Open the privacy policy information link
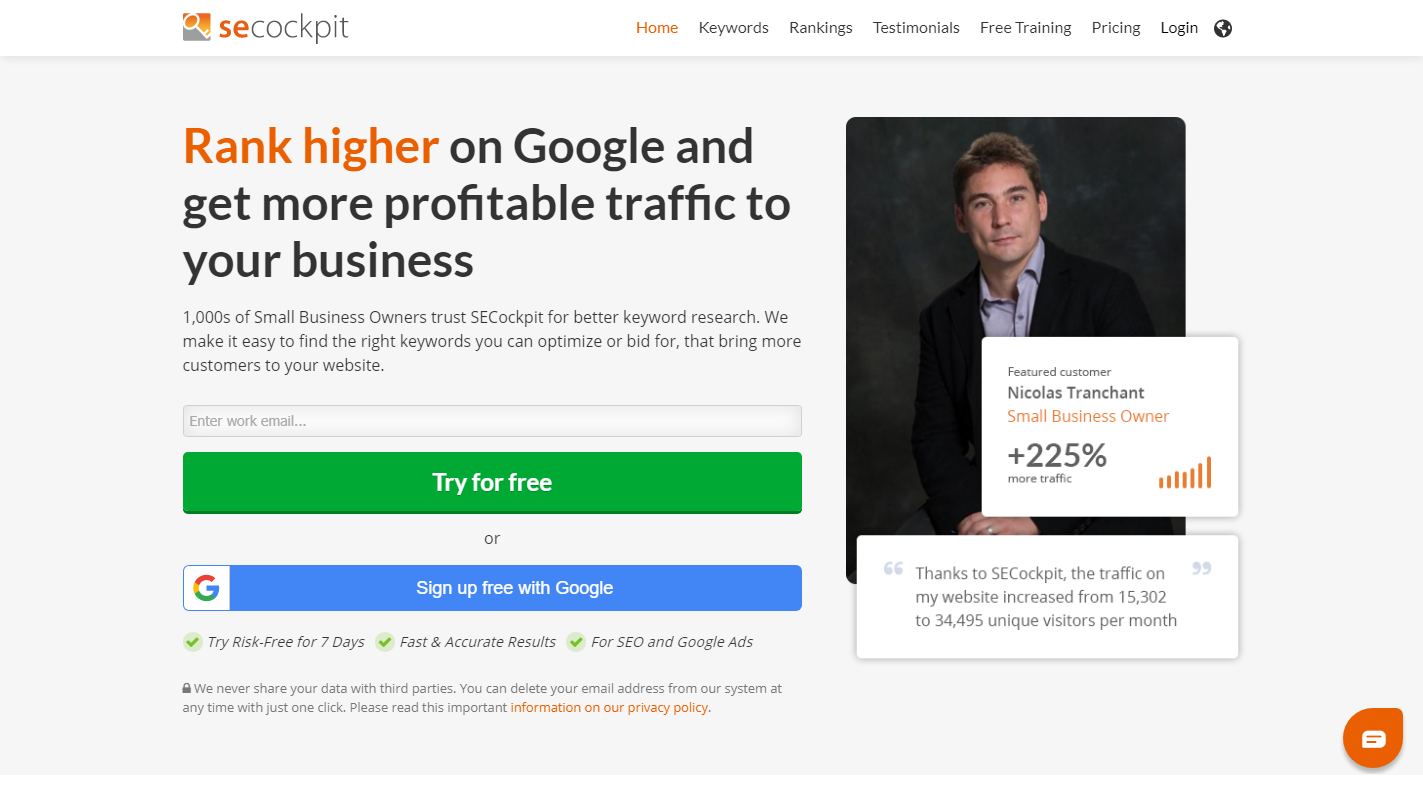Image resolution: width=1423 pixels, height=789 pixels. [x=609, y=707]
